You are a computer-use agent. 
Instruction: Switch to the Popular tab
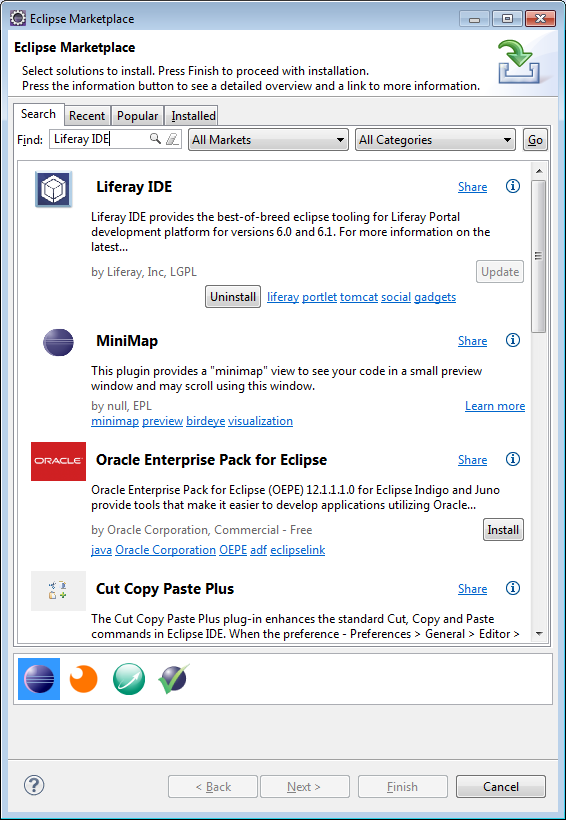point(137,116)
